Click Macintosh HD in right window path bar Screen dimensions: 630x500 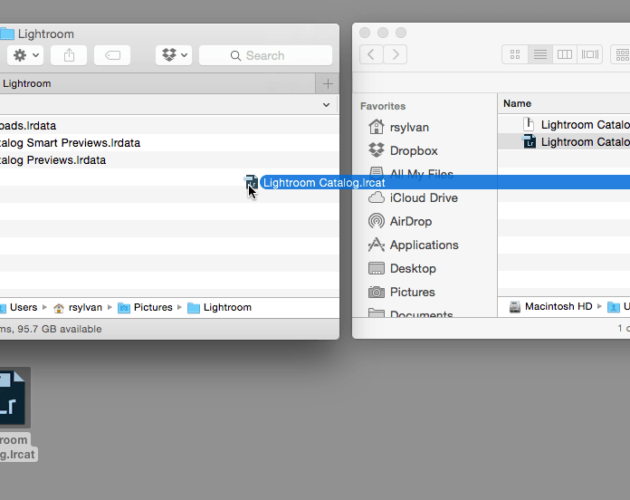[550, 307]
